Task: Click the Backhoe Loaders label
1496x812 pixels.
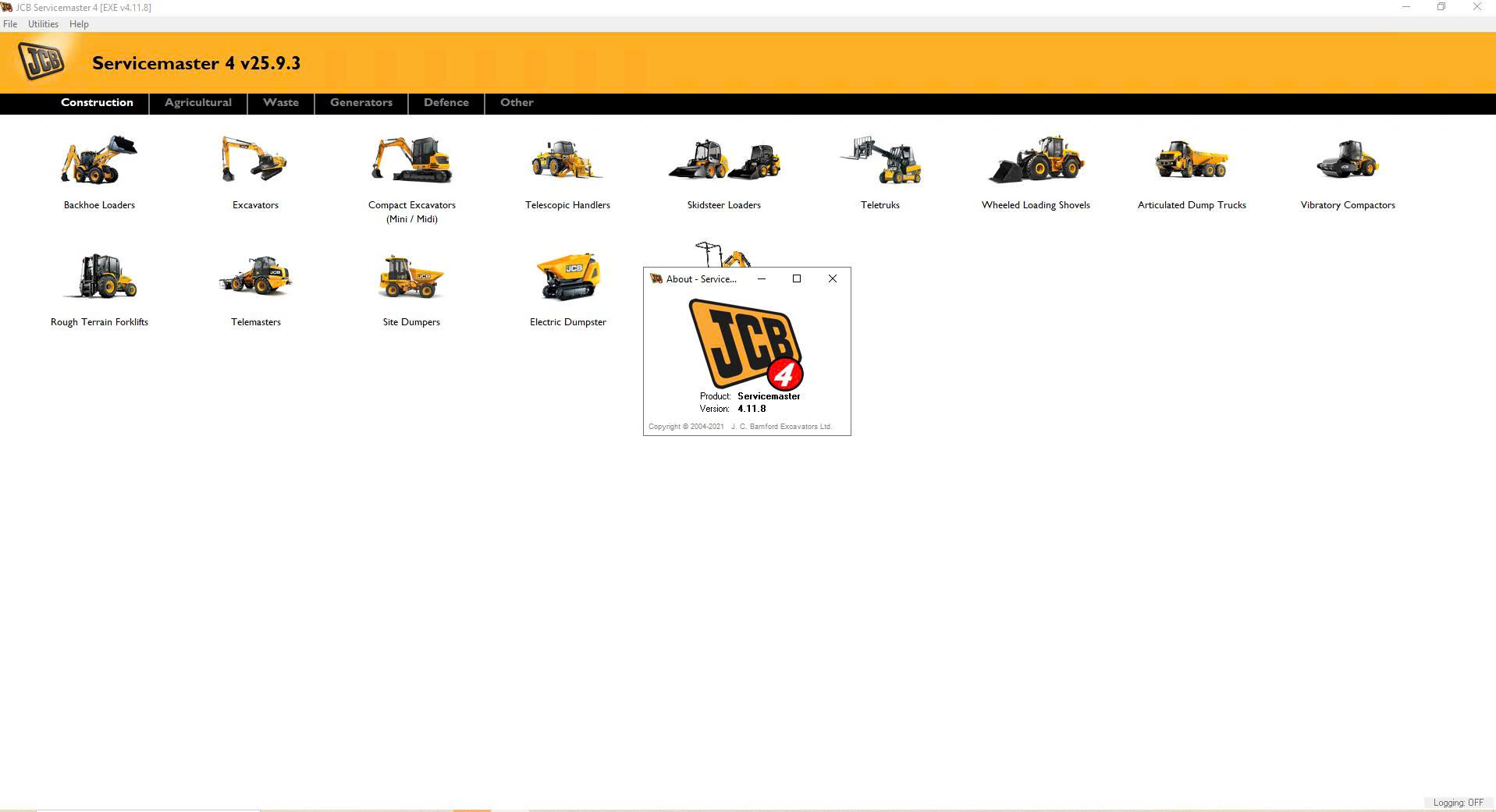Action: coord(99,205)
